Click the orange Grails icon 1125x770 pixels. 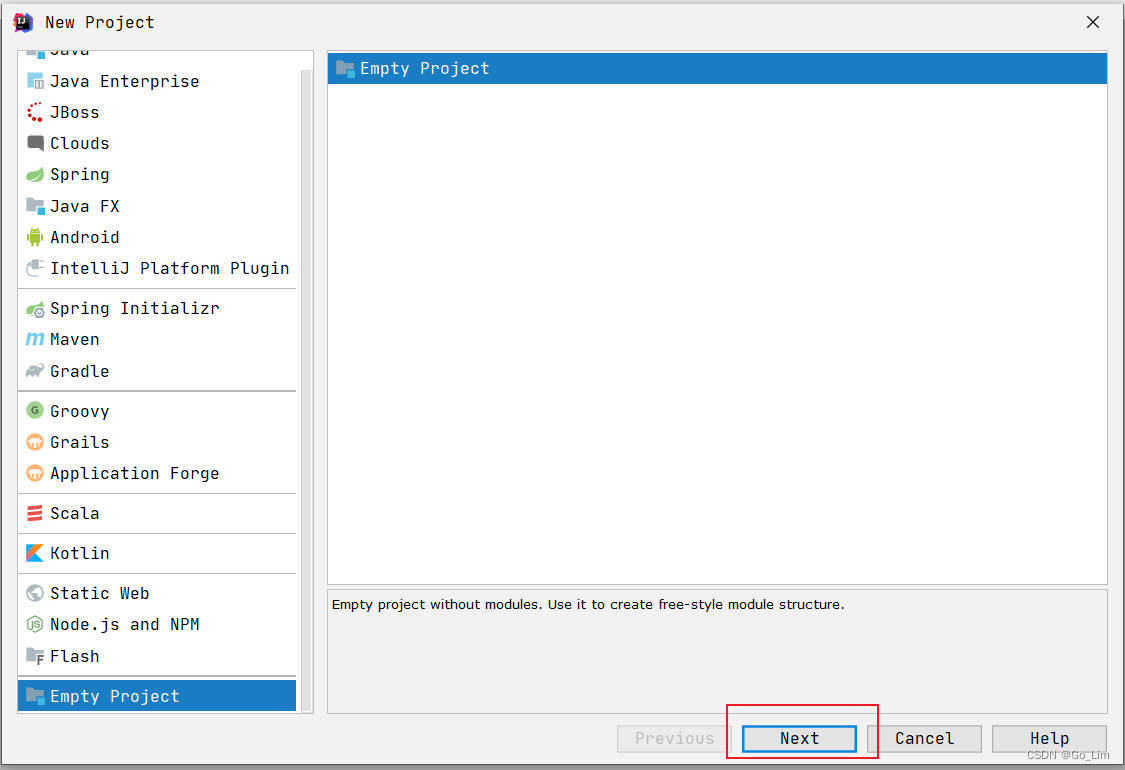pyautogui.click(x=34, y=442)
